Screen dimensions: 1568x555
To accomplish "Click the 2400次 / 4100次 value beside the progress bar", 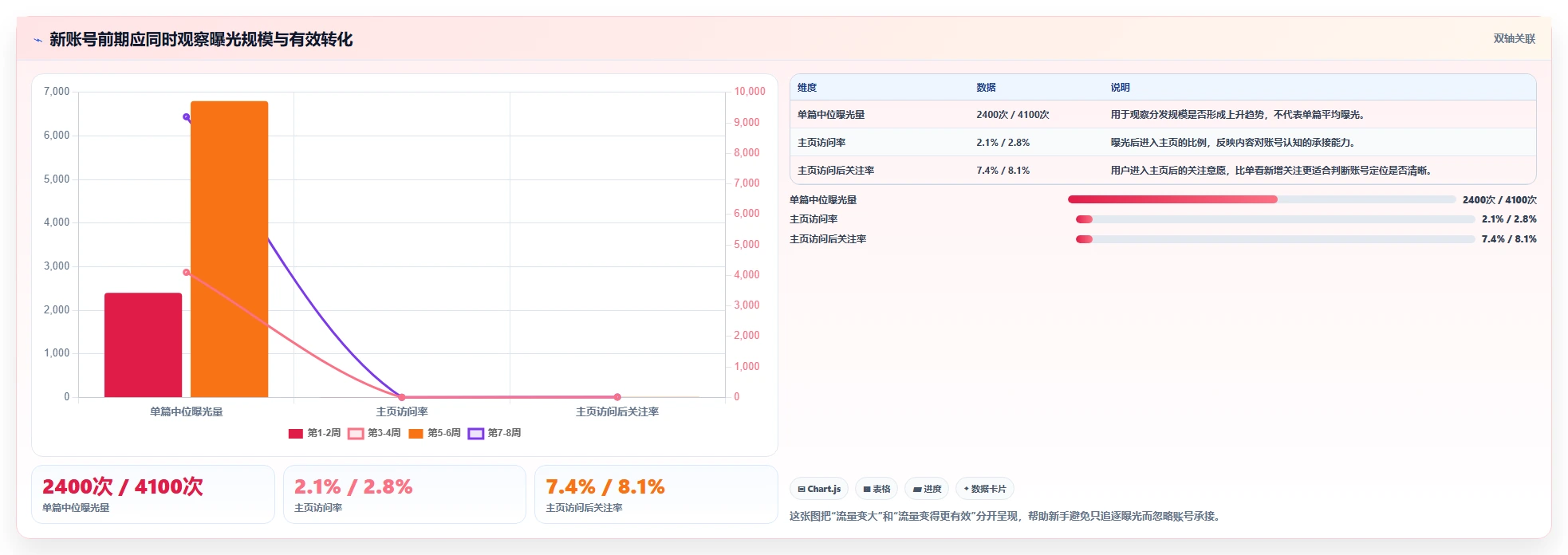I will [1499, 200].
